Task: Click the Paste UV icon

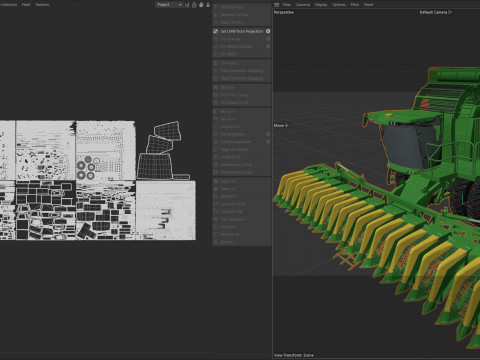Action: tap(216, 189)
